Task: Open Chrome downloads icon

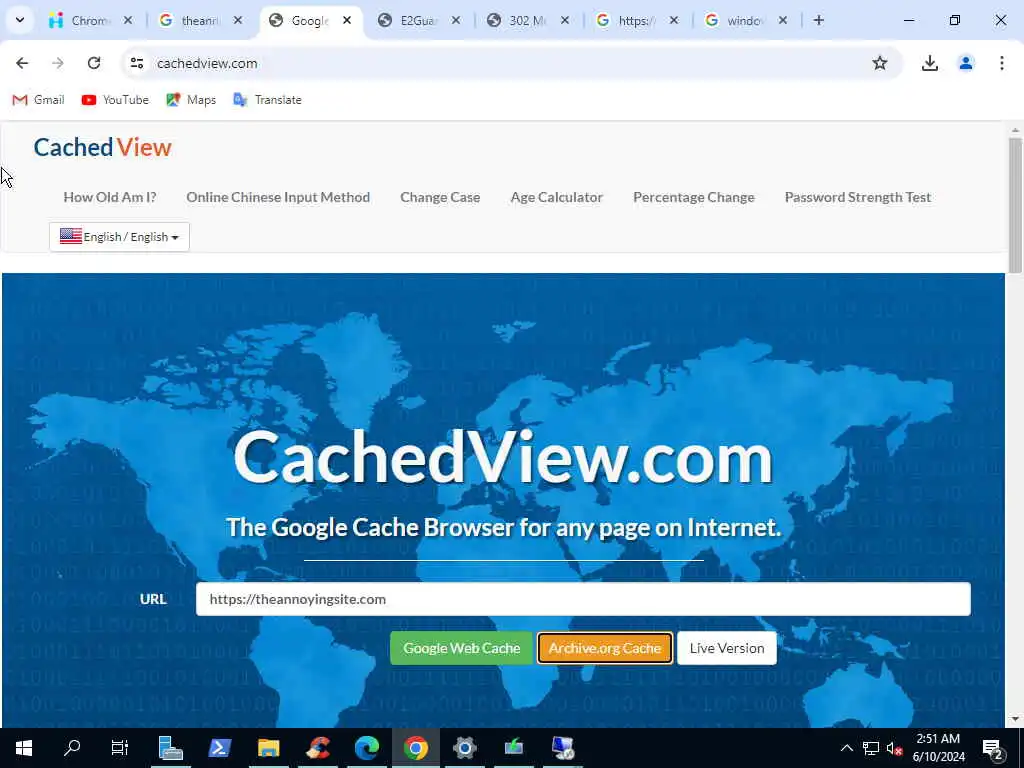Action: pos(929,63)
